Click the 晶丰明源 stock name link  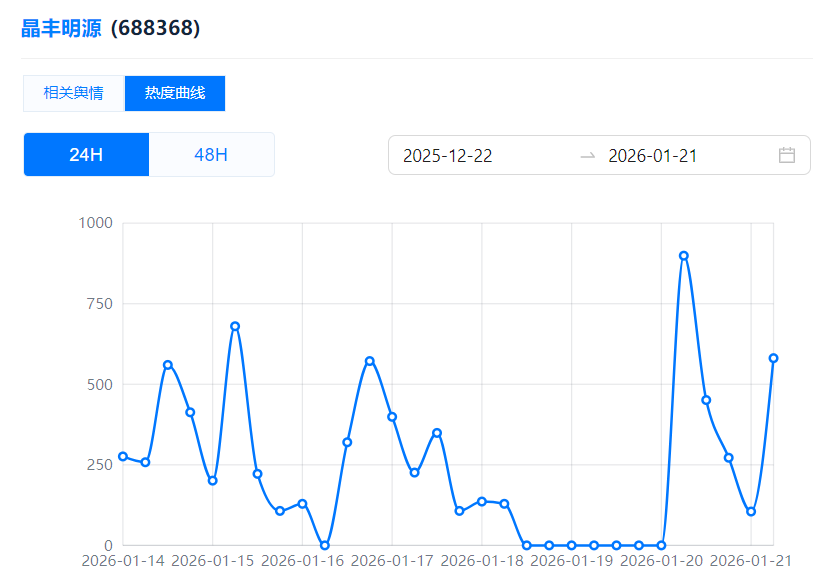61,28
